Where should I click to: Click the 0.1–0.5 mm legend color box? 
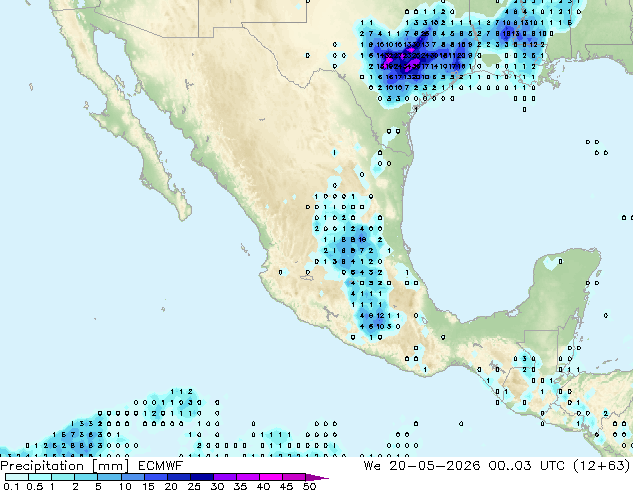(17, 477)
